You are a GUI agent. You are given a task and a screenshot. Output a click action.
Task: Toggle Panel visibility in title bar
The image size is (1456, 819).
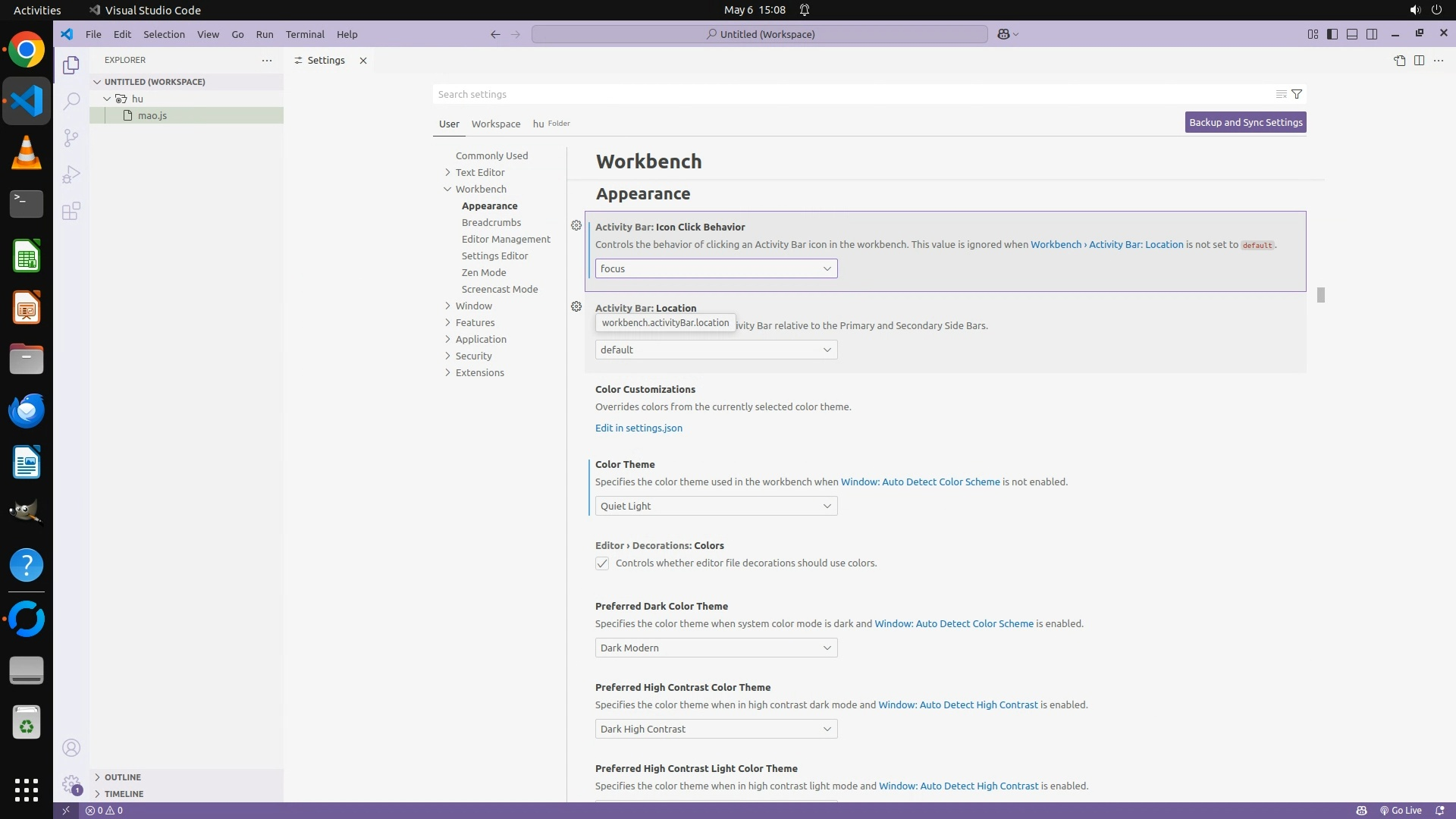(1352, 34)
